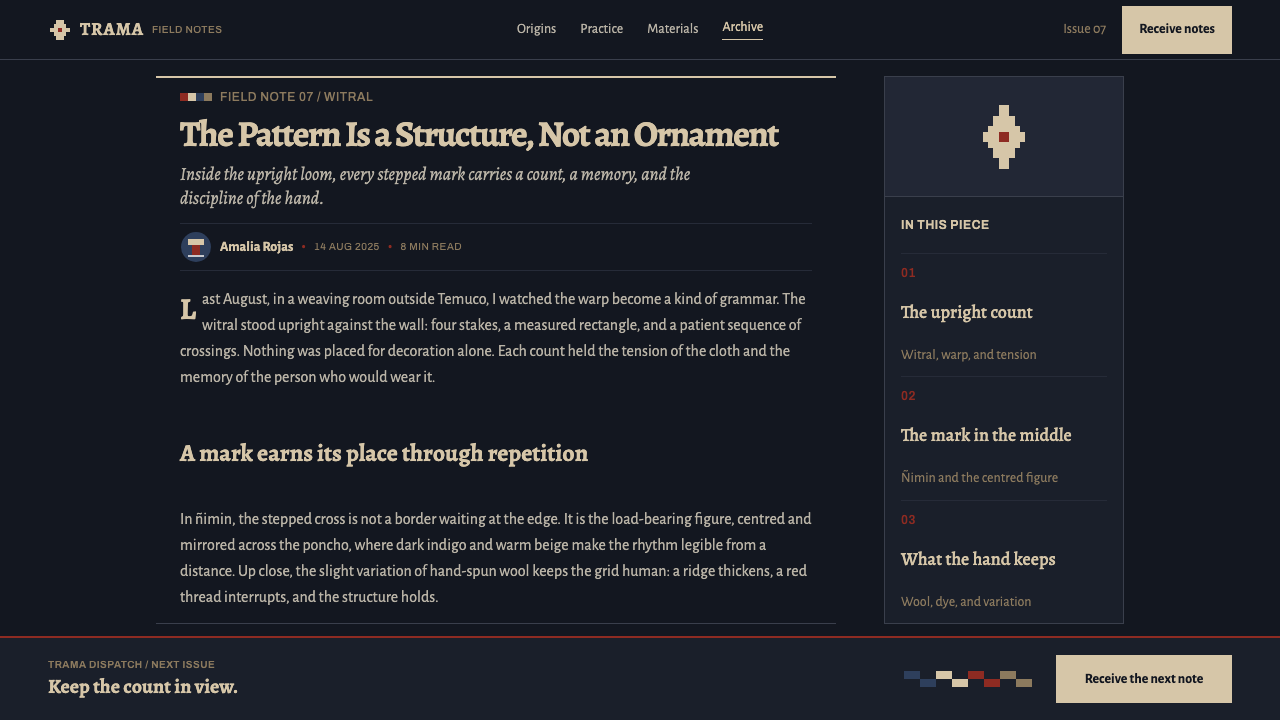Click the colored squares beside Field Note 07
1280x720 pixels.
pos(196,97)
